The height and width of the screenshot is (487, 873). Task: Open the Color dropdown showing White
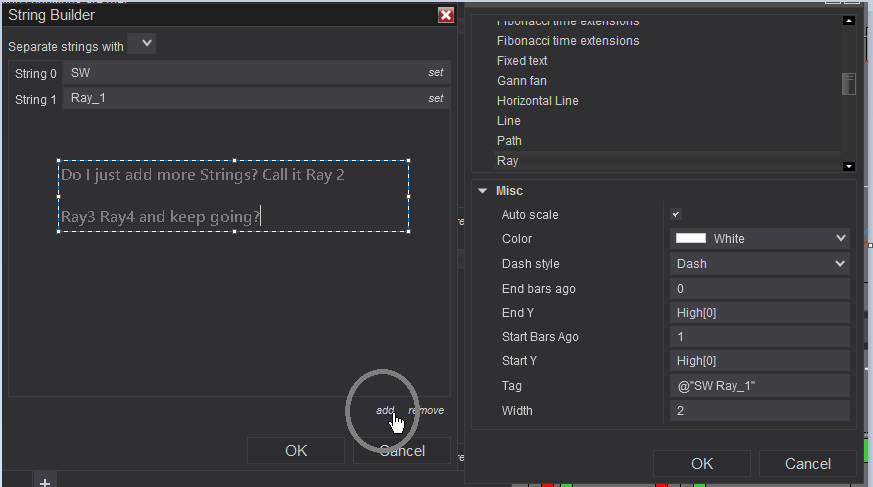point(759,239)
